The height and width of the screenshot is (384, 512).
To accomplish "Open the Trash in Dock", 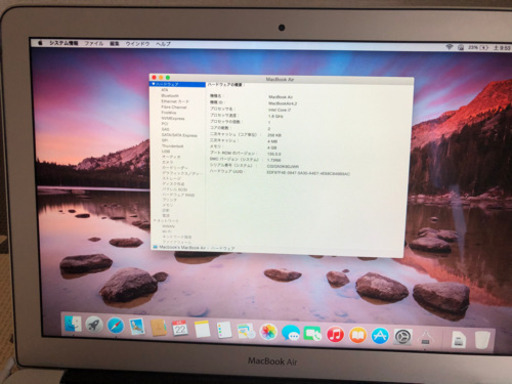I will (x=482, y=340).
